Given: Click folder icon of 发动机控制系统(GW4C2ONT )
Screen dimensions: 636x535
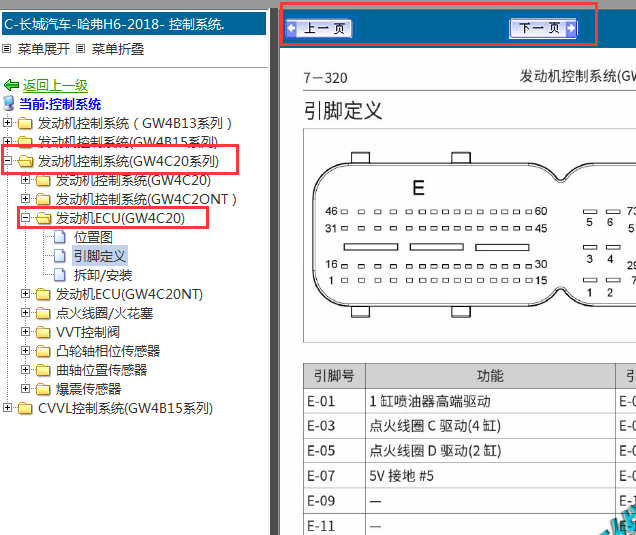Looking at the screenshot, I should click(x=43, y=199).
